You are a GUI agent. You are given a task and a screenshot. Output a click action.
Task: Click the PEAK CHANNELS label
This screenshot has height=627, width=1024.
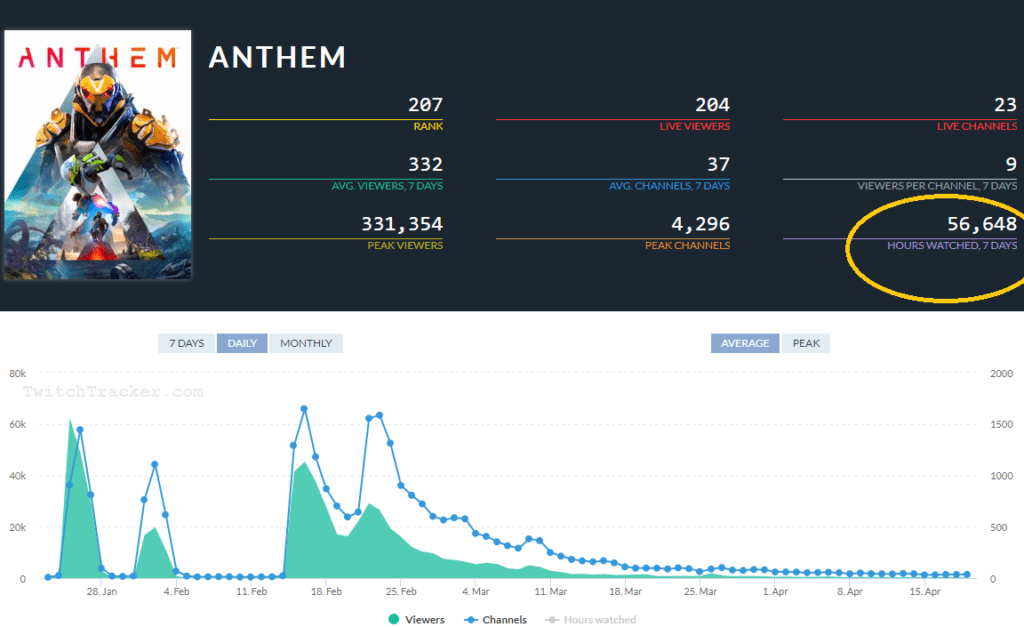click(688, 245)
